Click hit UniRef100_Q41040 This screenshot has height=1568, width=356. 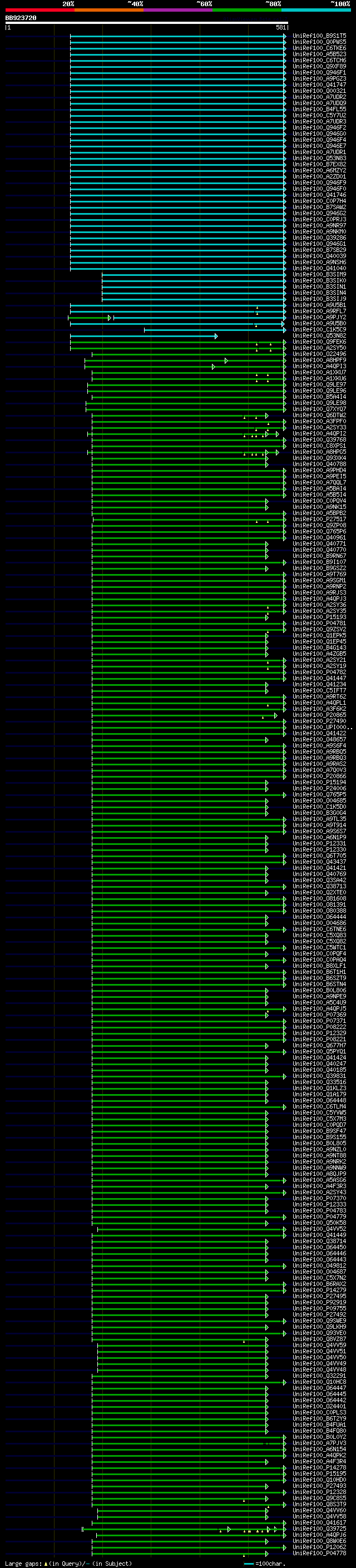point(319,268)
